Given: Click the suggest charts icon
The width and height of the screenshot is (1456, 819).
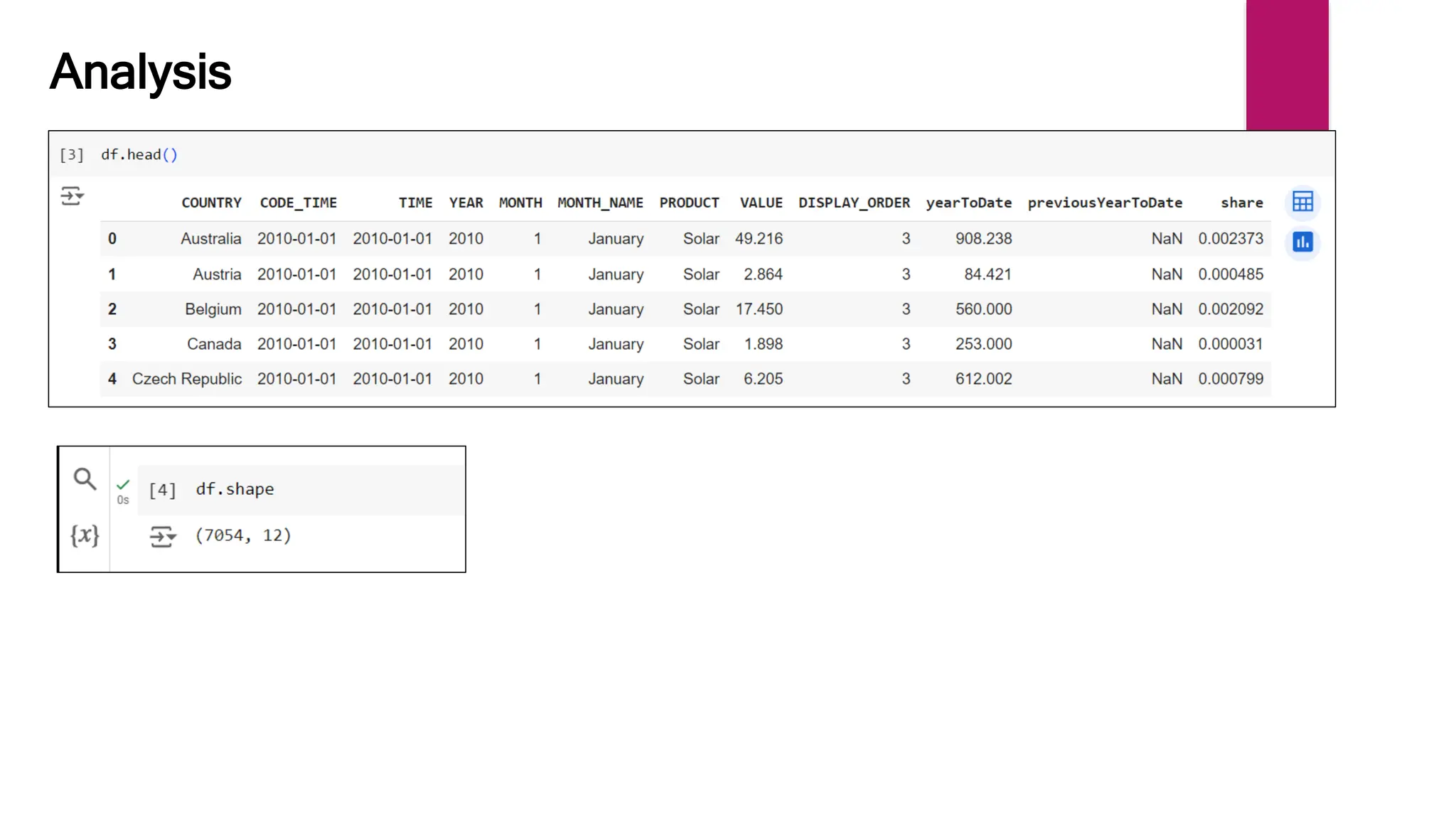Looking at the screenshot, I should click(1302, 242).
